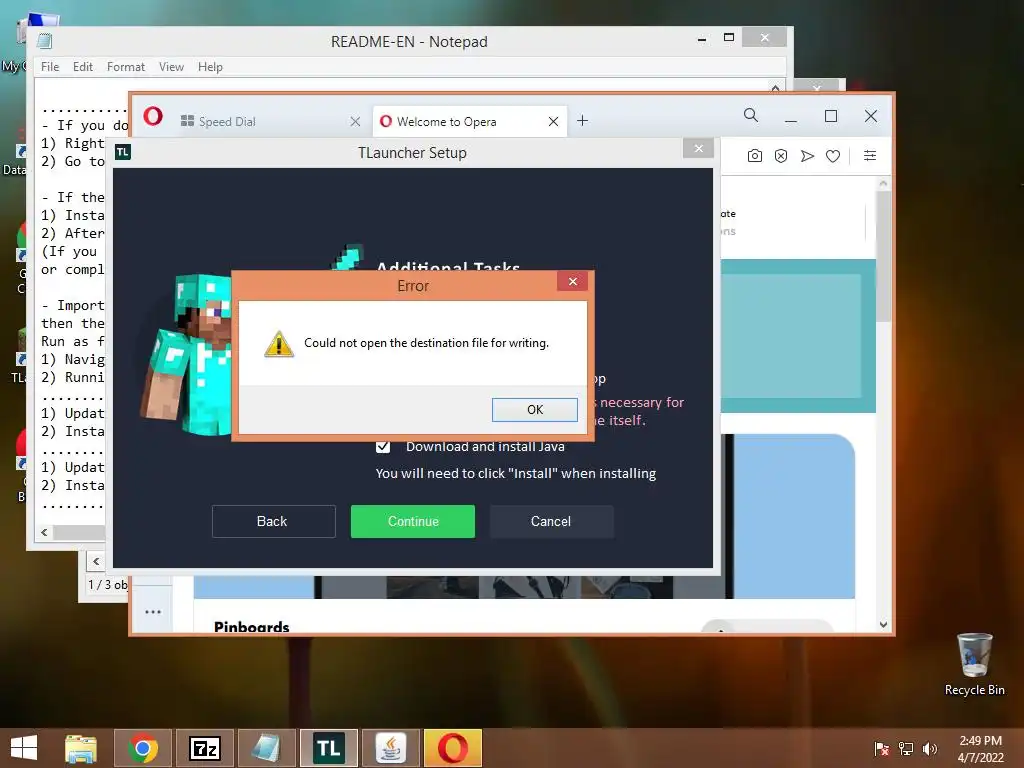
Task: Open Notepad Help menu
Action: click(x=210, y=67)
